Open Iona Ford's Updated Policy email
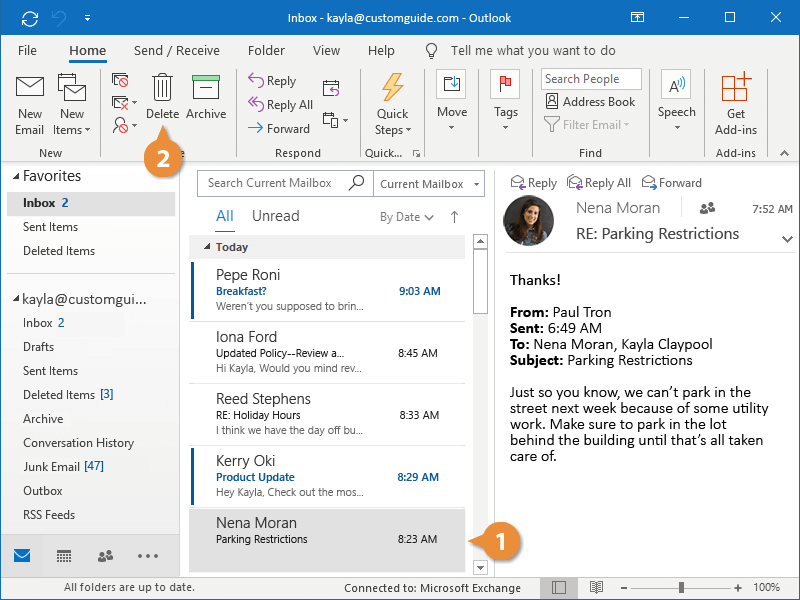This screenshot has width=800, height=600. coord(328,353)
